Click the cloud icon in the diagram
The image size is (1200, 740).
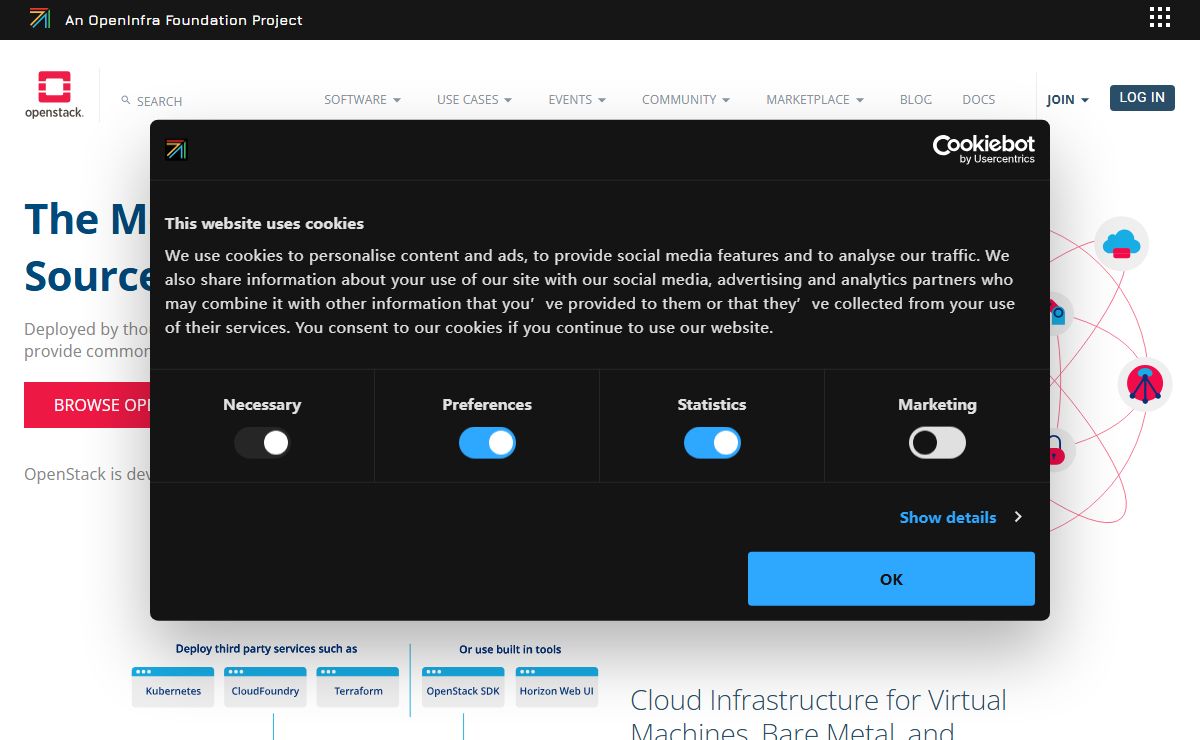pos(1121,243)
